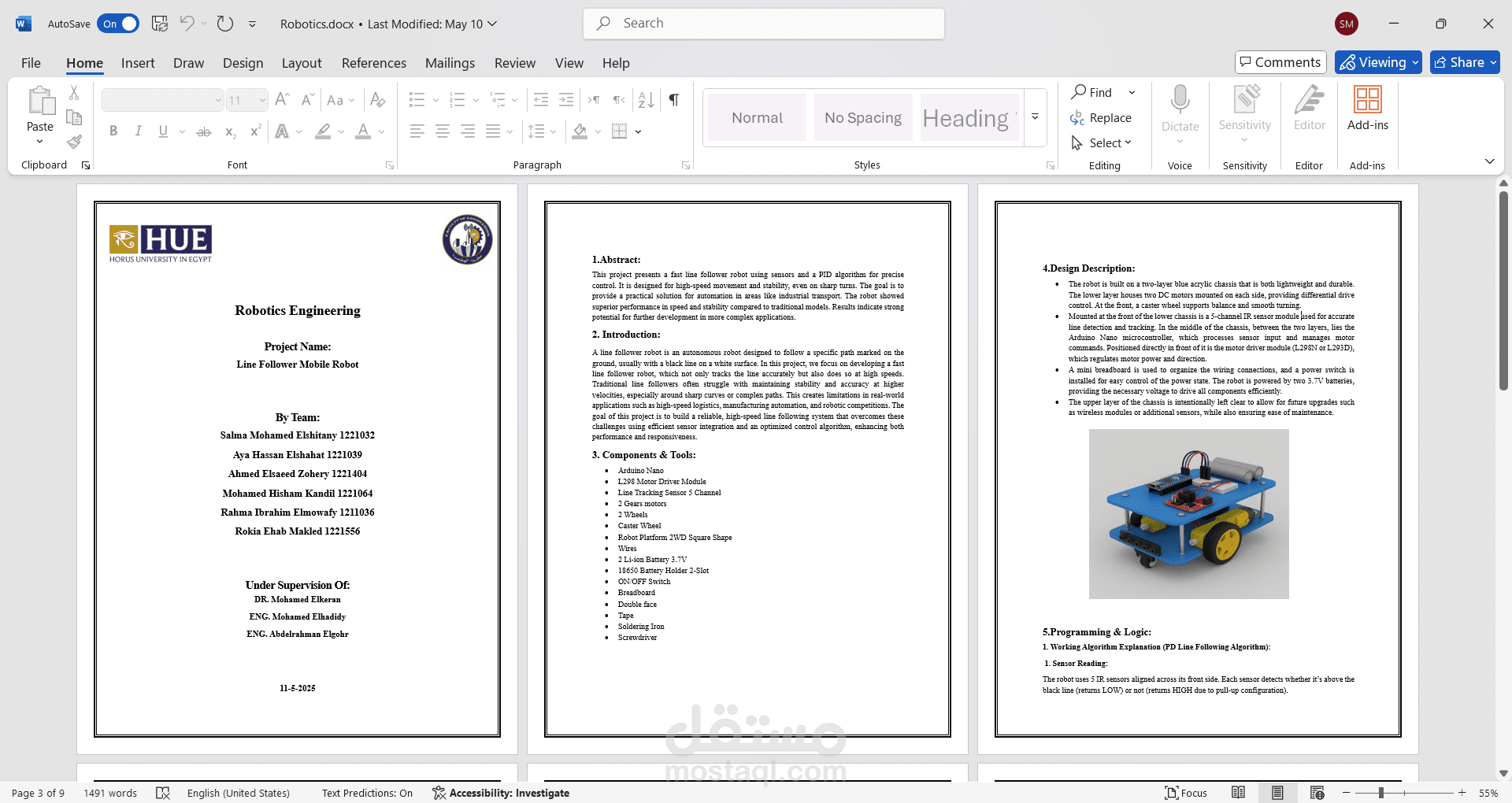Open the References tab
This screenshot has width=1512, height=803.
point(374,63)
